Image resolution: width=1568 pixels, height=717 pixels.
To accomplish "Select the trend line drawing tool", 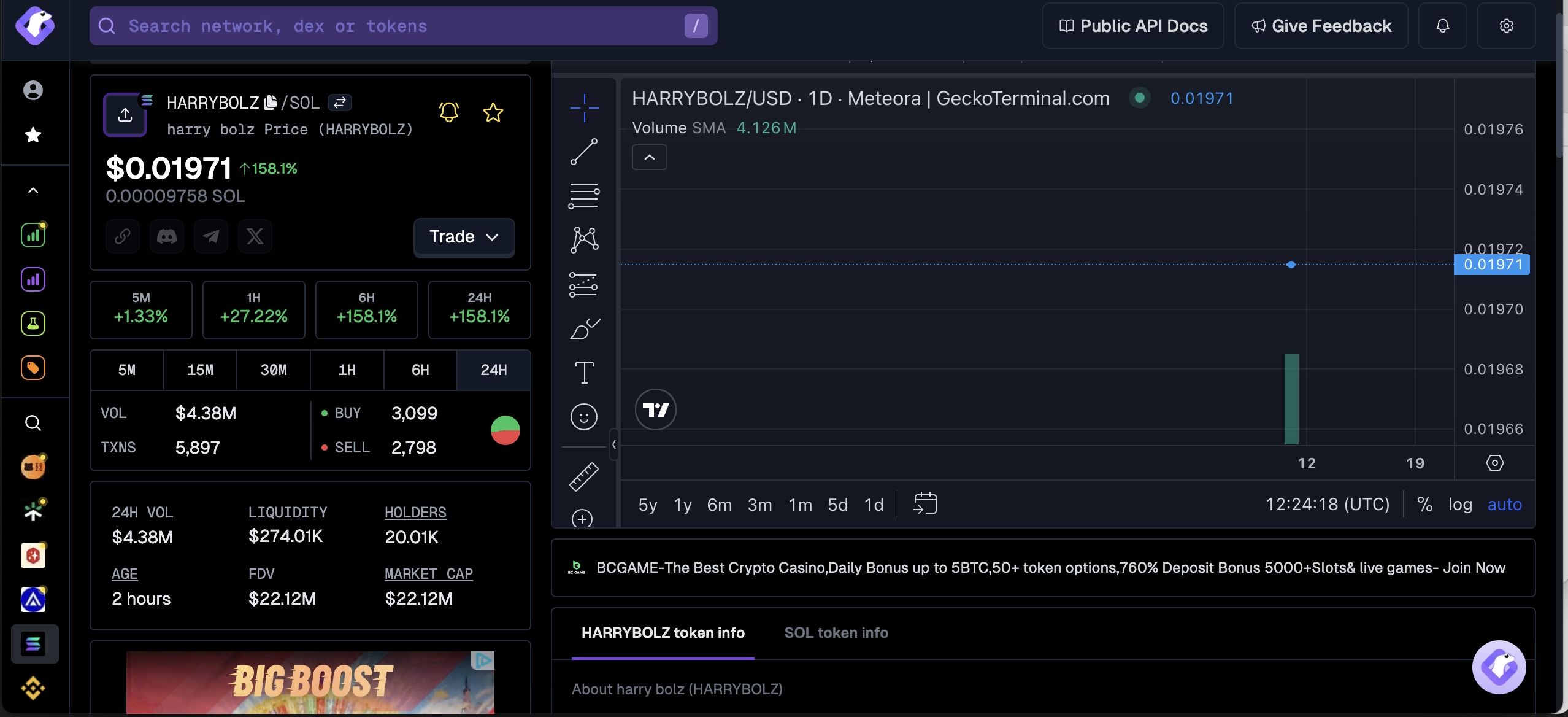I will [584, 152].
